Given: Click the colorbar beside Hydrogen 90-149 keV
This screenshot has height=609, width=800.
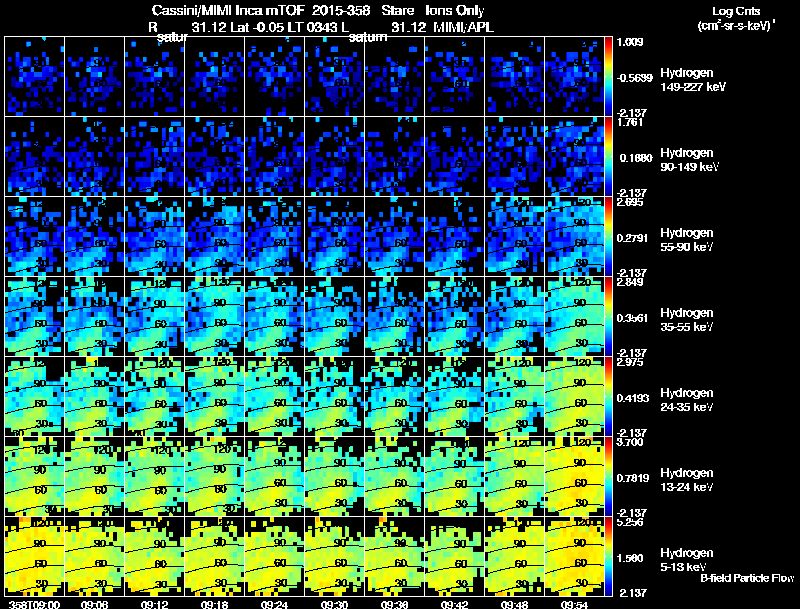Looking at the screenshot, I should [609, 157].
